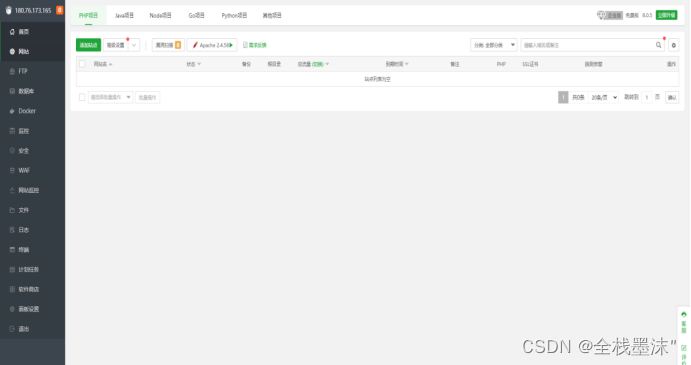Screen dimensions: 691x365
Task: Tick the batch operation checkbox below table
Action: click(82, 97)
